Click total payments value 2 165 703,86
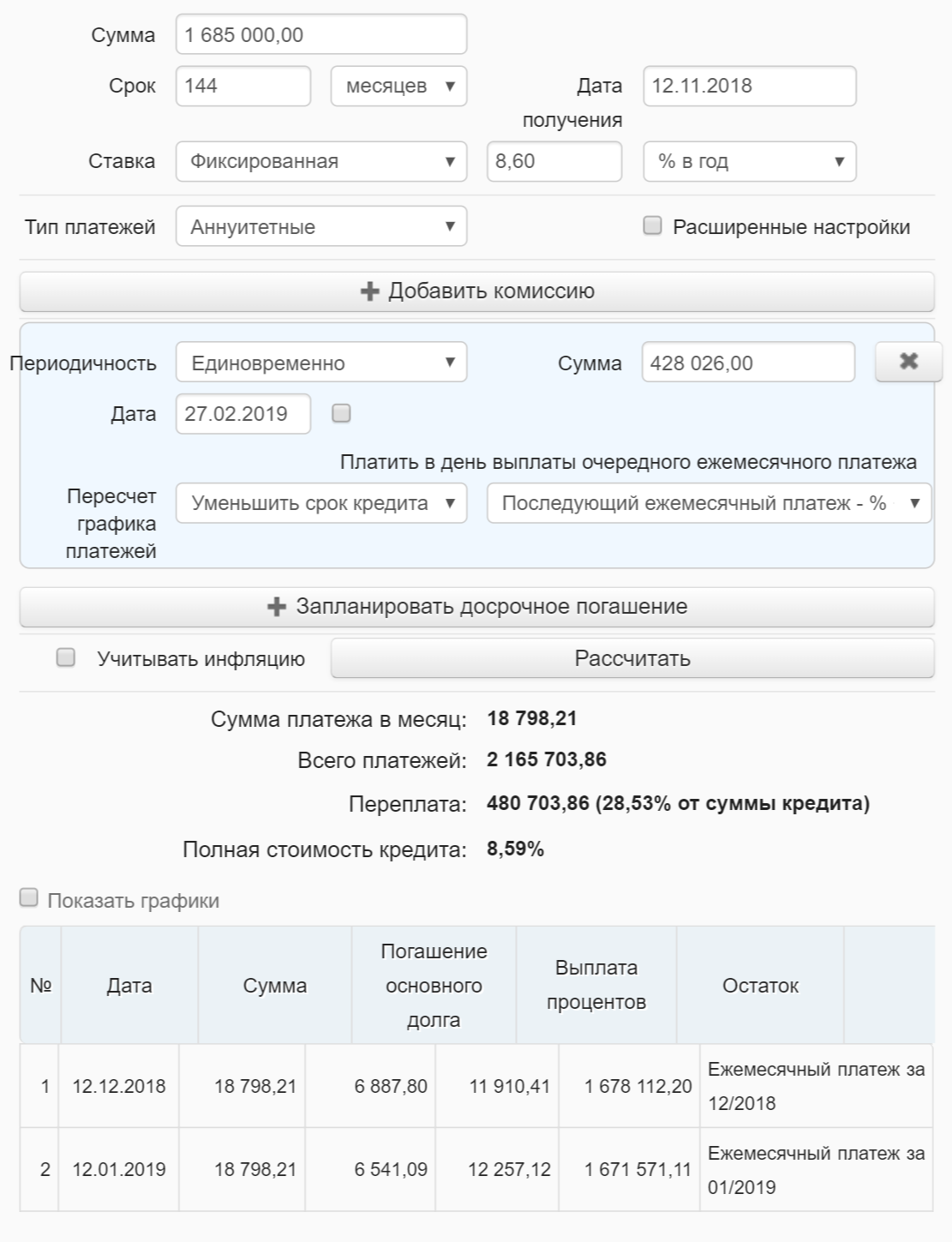Image resolution: width=952 pixels, height=1242 pixels. [547, 759]
